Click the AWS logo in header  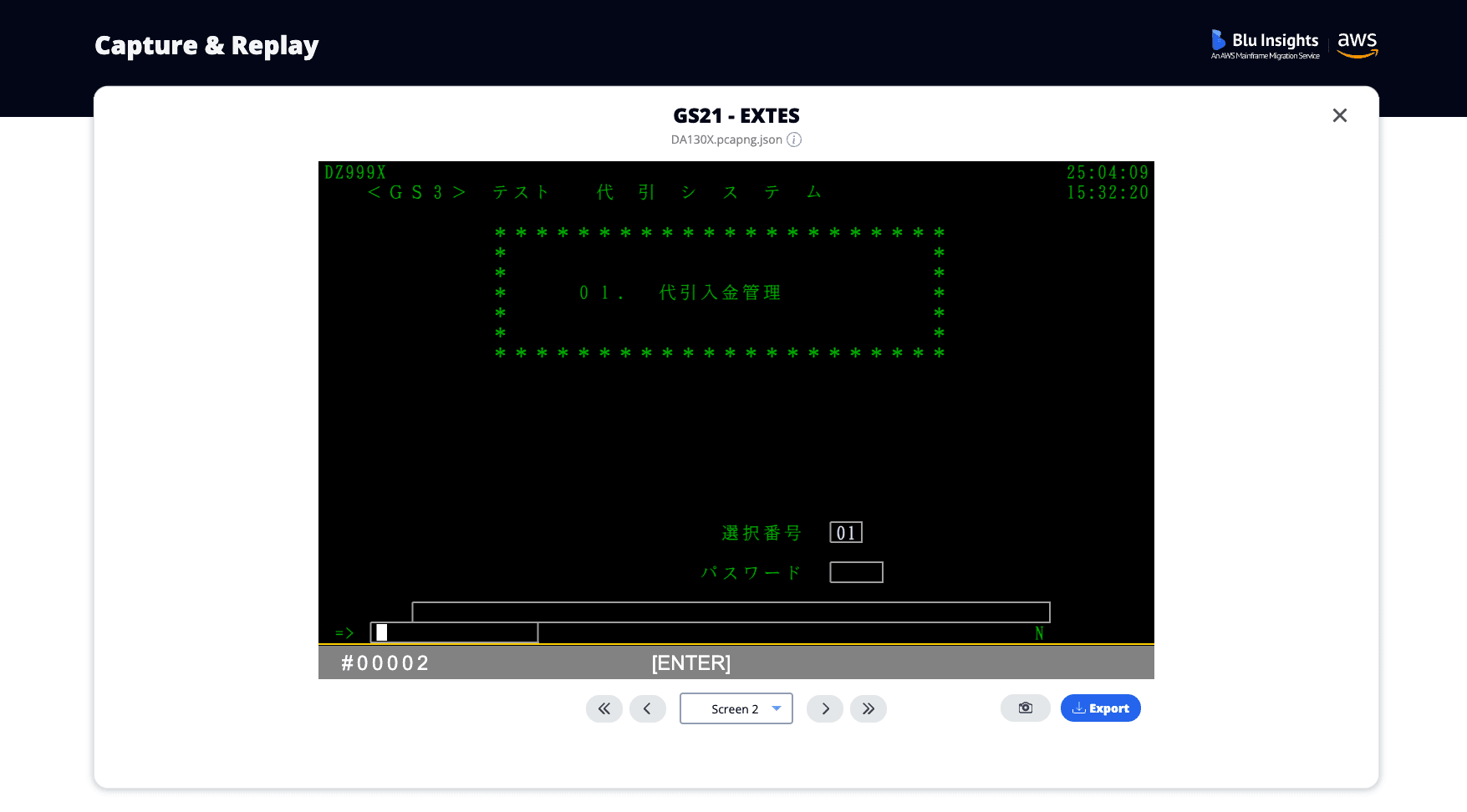coord(1357,44)
